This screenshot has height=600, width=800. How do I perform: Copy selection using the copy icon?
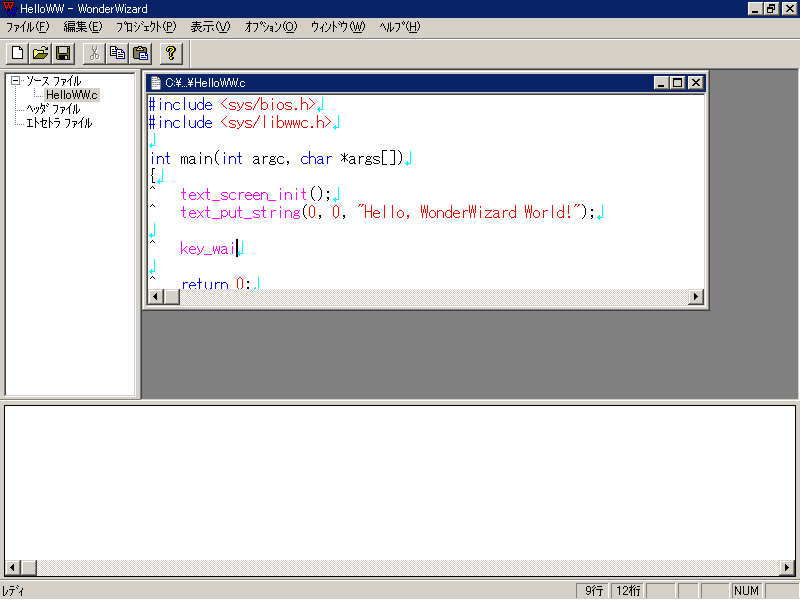(117, 53)
